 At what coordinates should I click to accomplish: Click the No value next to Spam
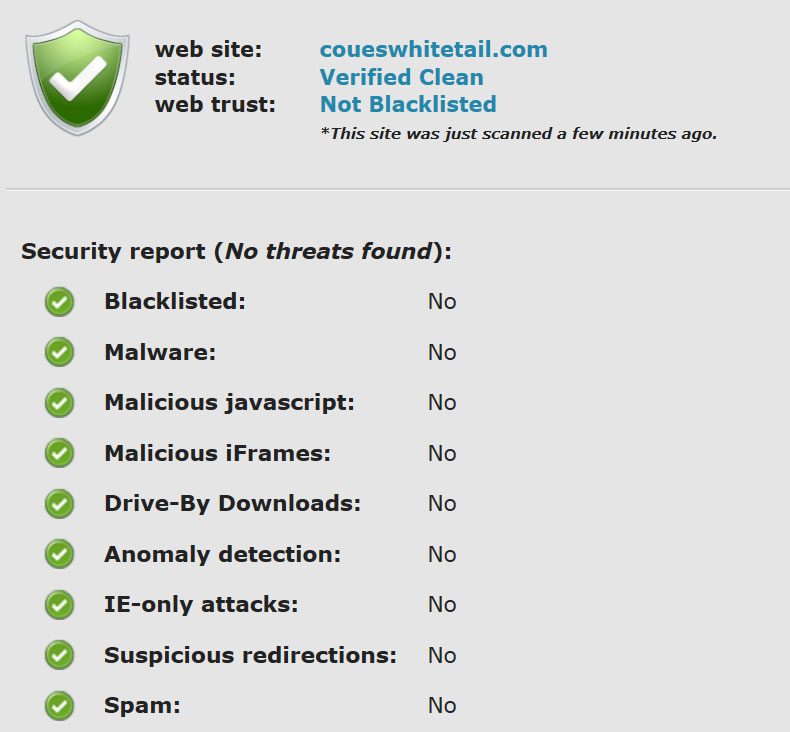point(442,705)
